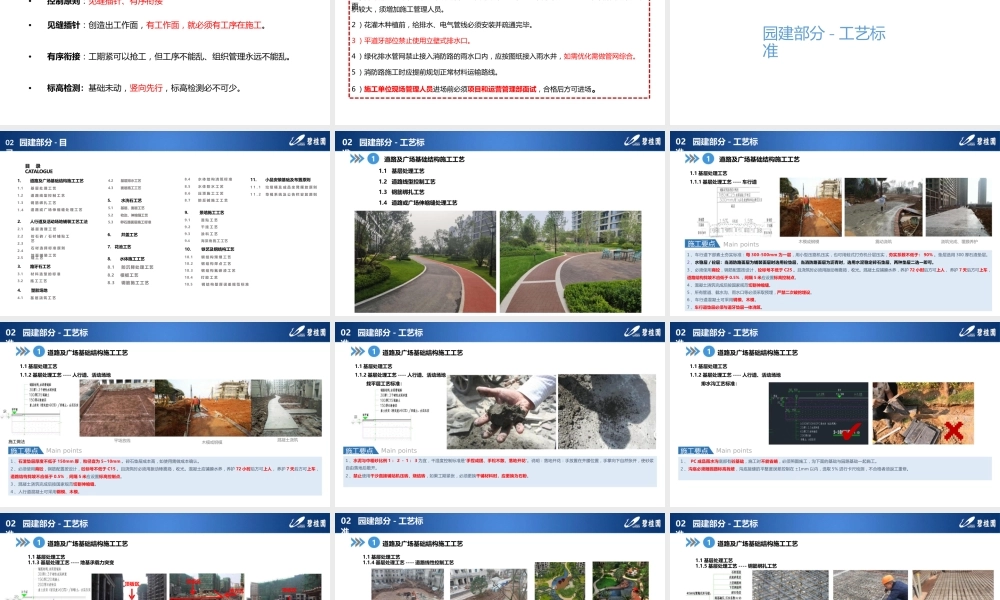Select the 1.1.3 slide with red arrow building photos

click(165, 557)
